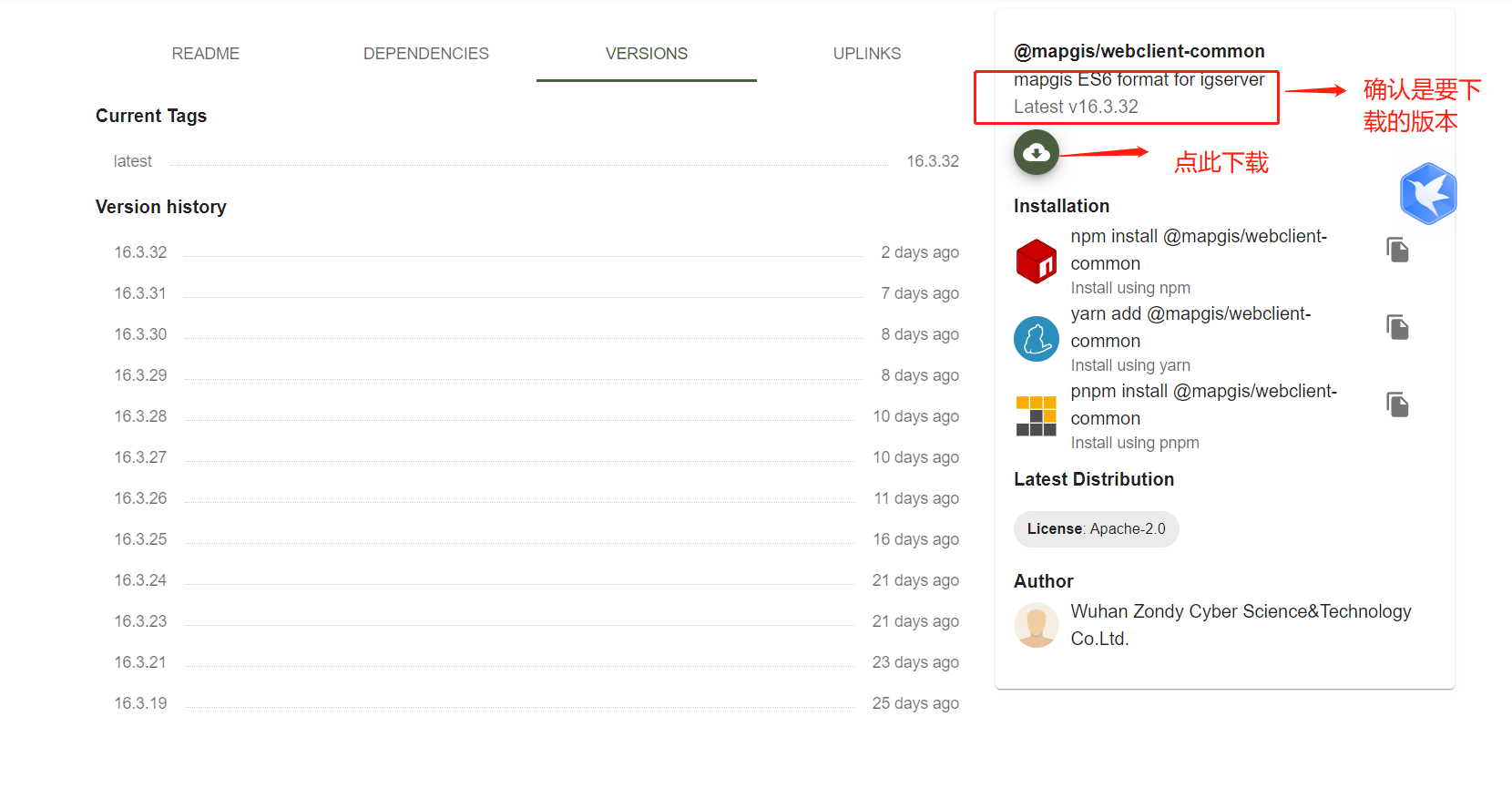The height and width of the screenshot is (809, 1512).
Task: Open version 16.3.24 link
Action: pos(140,580)
